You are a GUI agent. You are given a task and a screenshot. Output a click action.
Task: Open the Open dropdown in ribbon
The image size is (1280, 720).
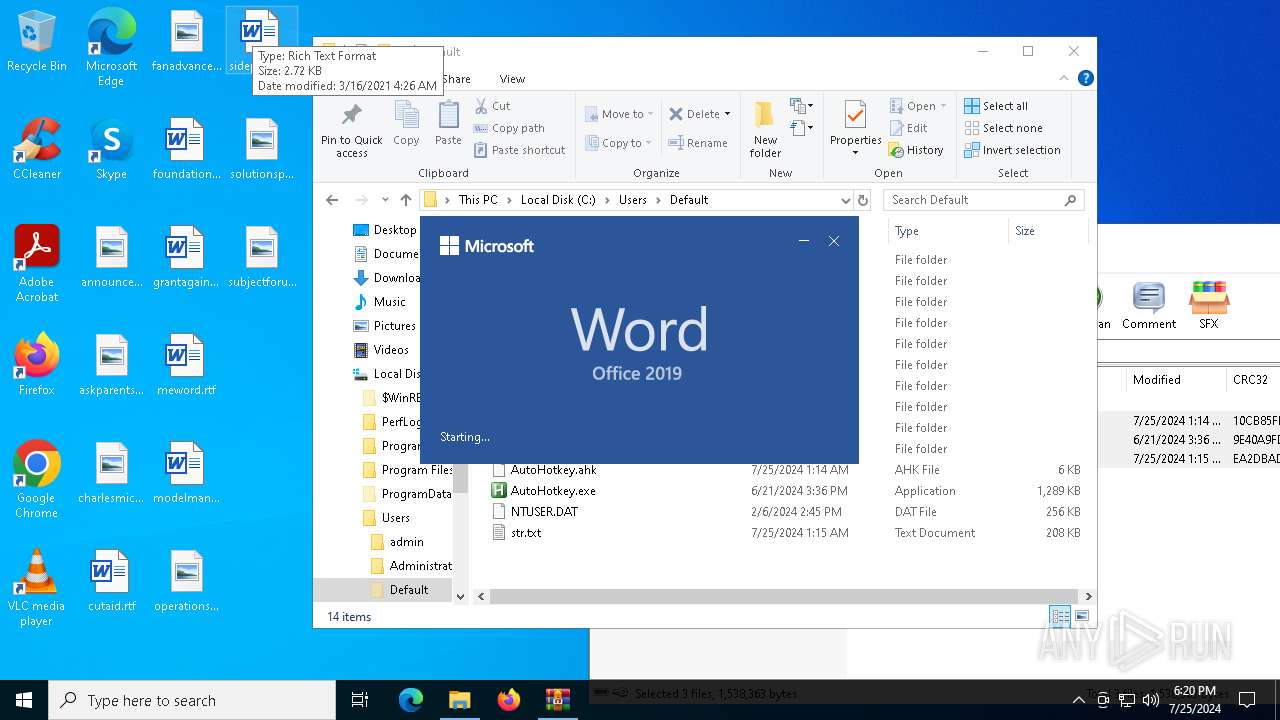point(918,106)
